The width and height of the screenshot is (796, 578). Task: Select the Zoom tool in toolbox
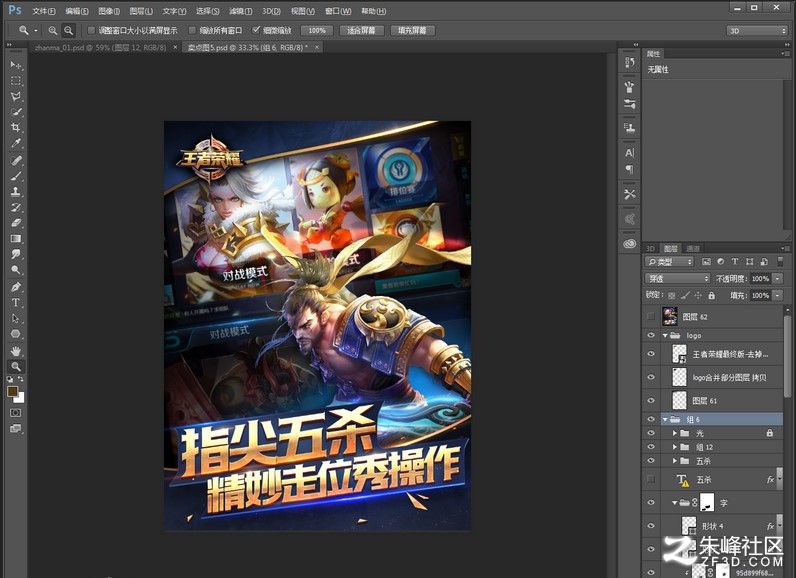point(16,366)
